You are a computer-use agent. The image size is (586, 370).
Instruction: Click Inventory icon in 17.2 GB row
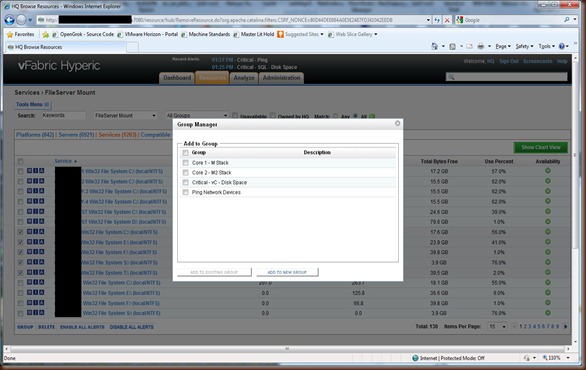[36, 171]
